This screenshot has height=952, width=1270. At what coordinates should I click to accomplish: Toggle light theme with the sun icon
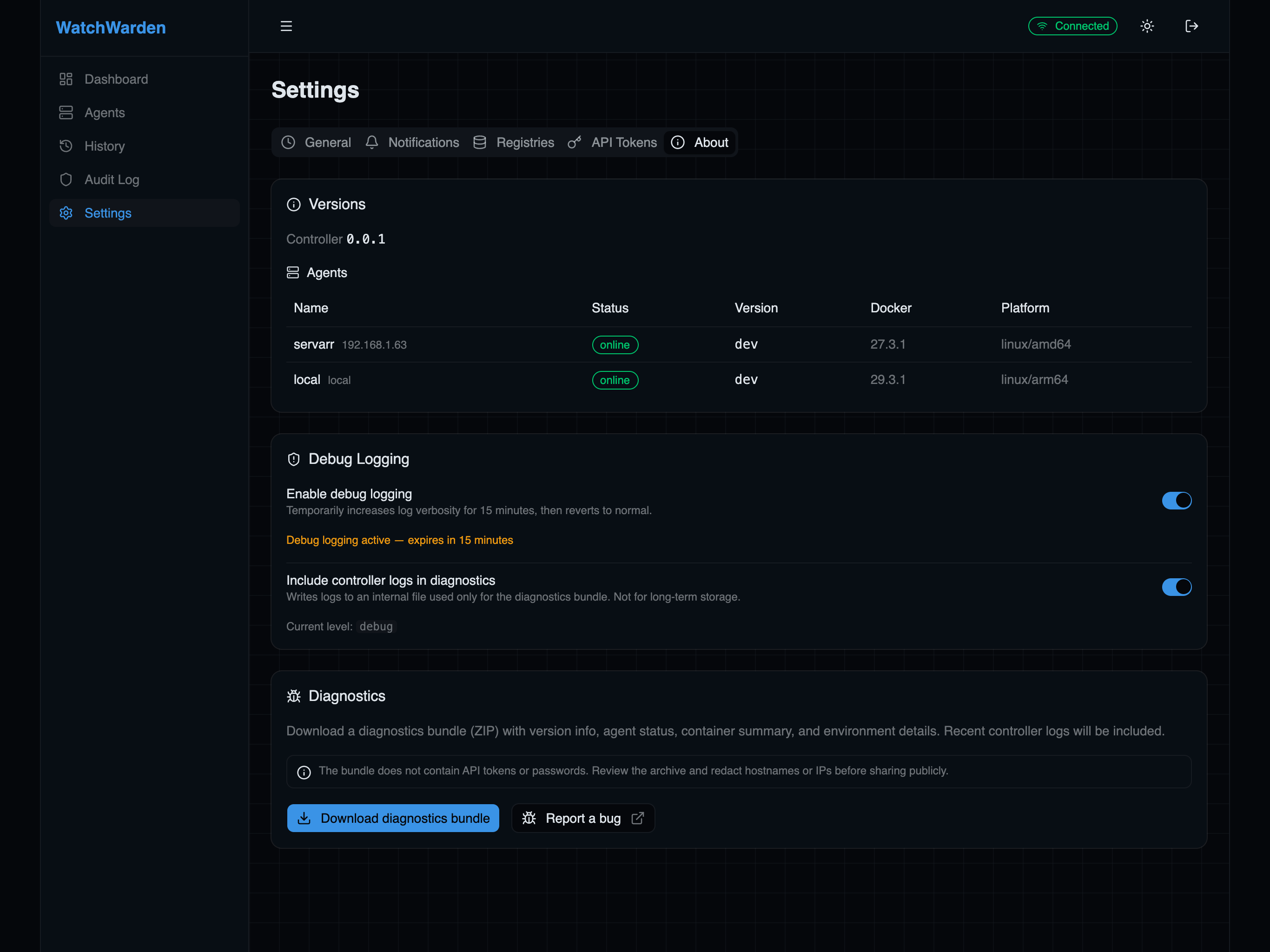(x=1146, y=26)
